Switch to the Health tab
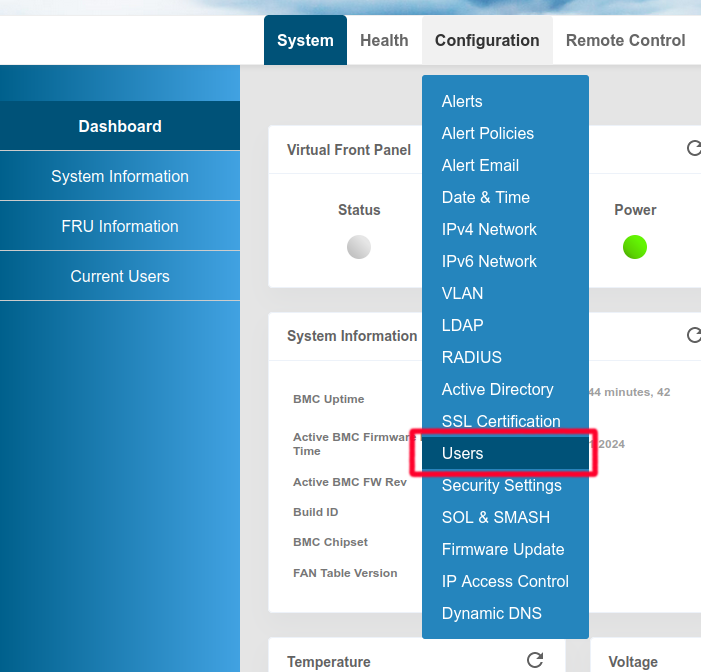The width and height of the screenshot is (701, 672). click(384, 41)
